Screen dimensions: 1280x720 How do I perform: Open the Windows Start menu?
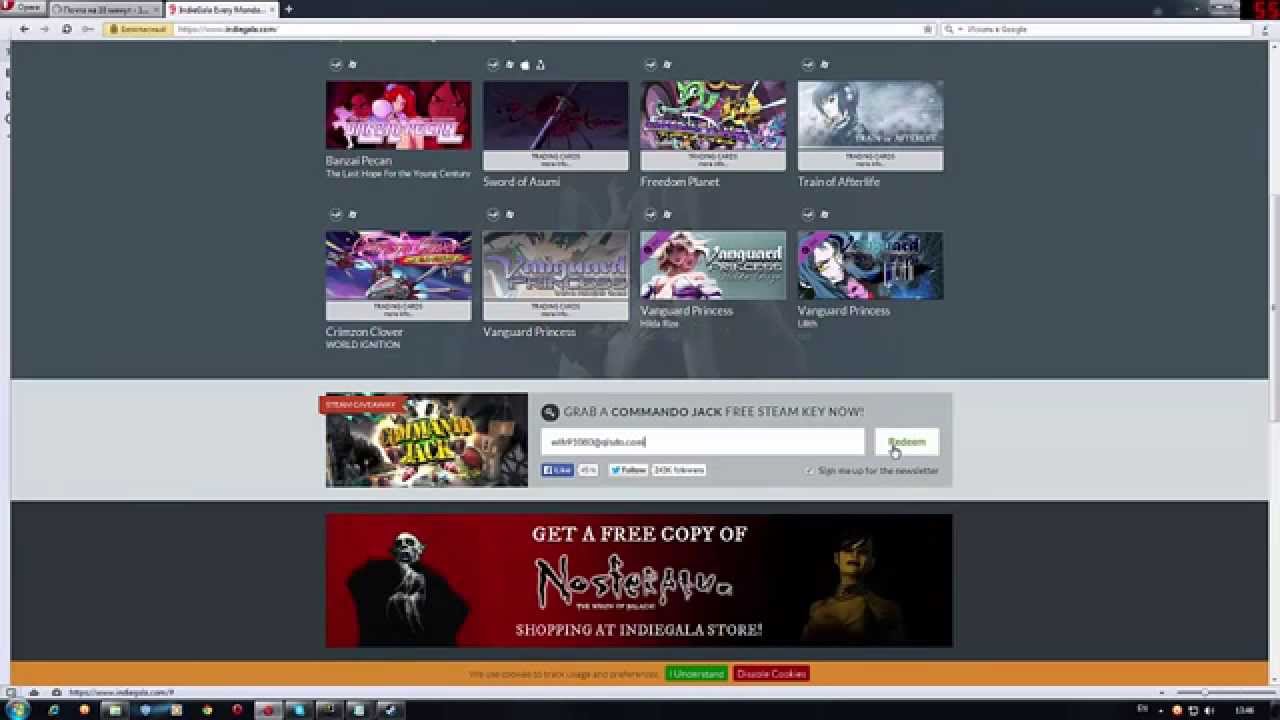[x=19, y=710]
